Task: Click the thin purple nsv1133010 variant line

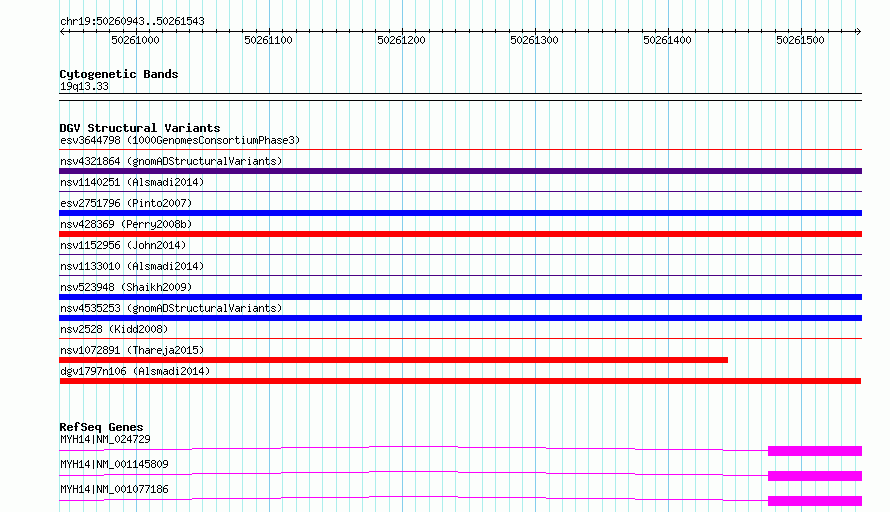Action: tap(460, 276)
